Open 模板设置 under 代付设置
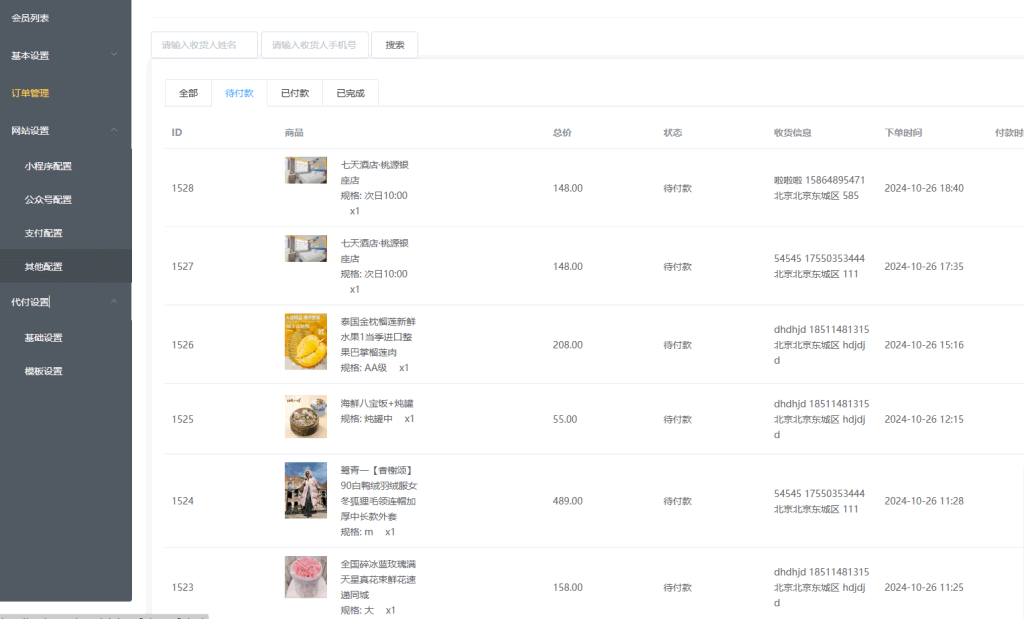Screen dimensions: 1024x619 coord(43,371)
